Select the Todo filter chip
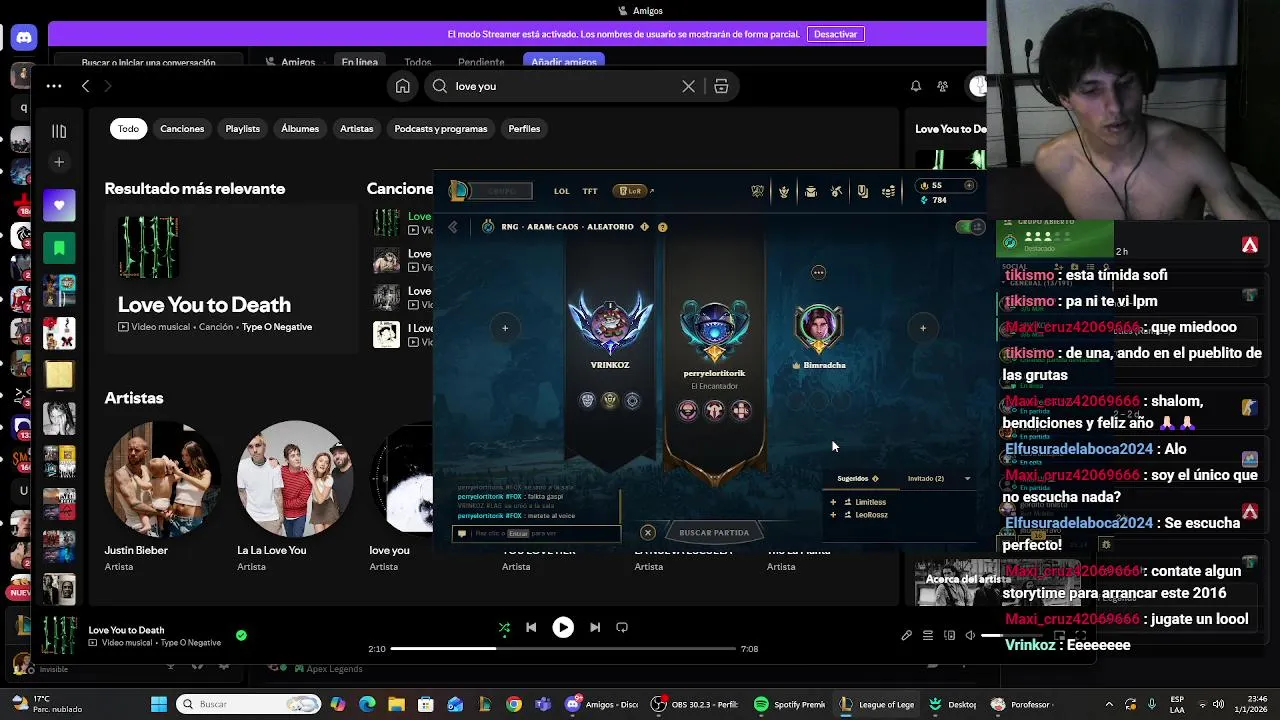 (x=128, y=129)
